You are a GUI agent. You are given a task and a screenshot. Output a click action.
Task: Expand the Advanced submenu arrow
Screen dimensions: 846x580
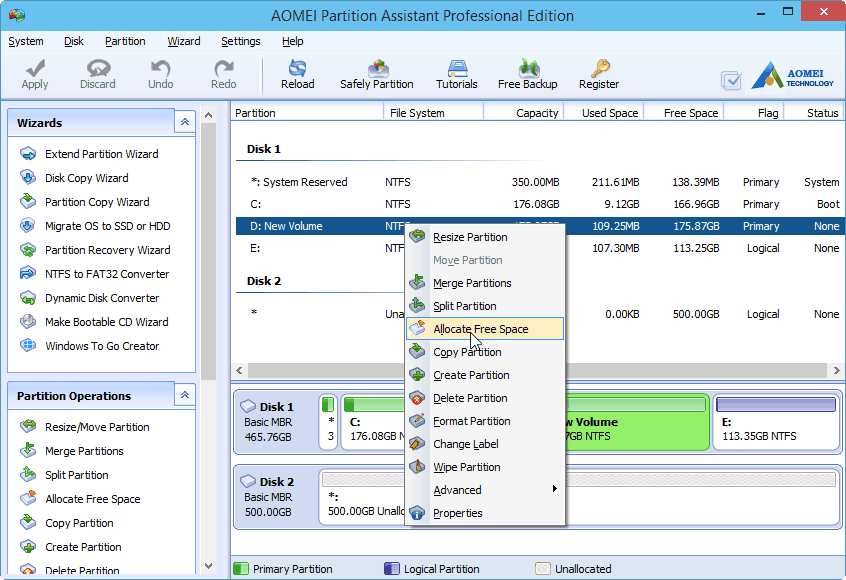click(554, 489)
